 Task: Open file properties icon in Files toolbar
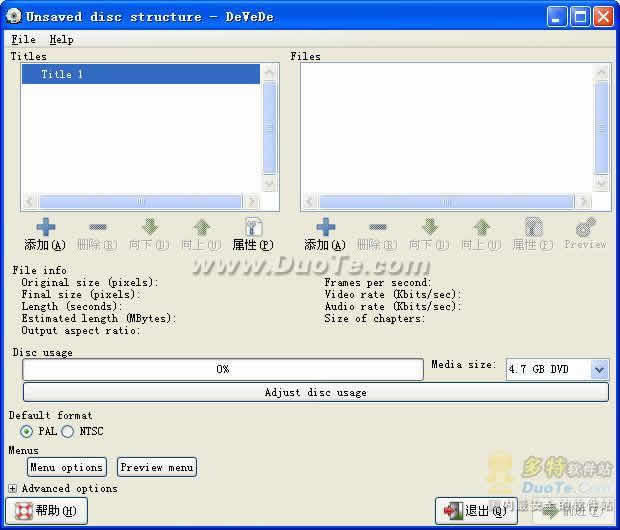(x=533, y=228)
